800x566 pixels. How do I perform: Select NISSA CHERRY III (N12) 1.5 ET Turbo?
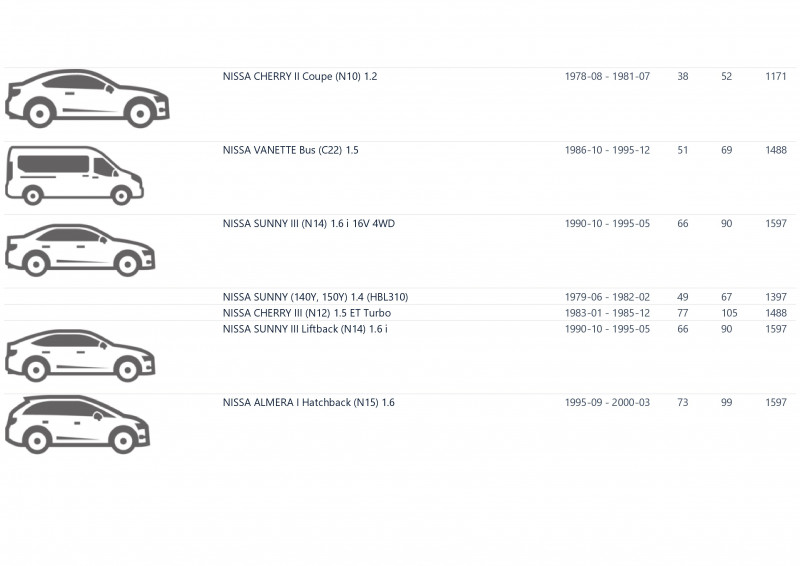tap(307, 313)
